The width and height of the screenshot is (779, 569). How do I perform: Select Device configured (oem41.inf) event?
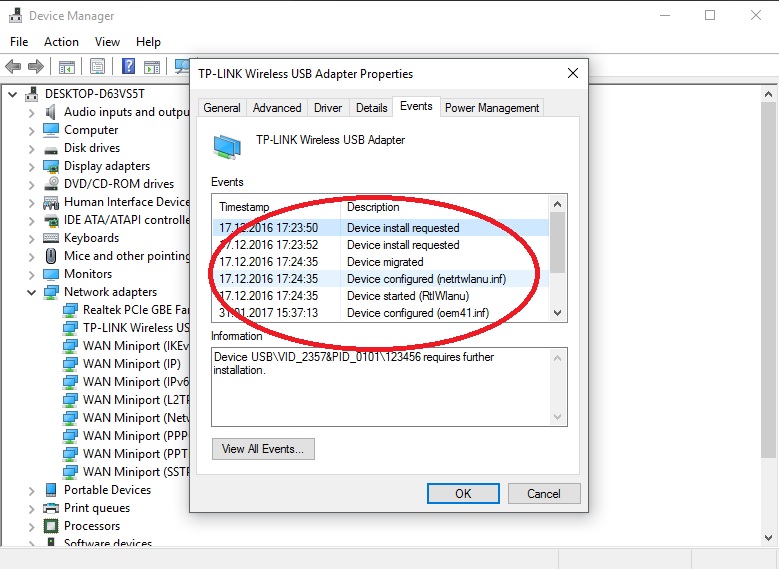point(381,313)
